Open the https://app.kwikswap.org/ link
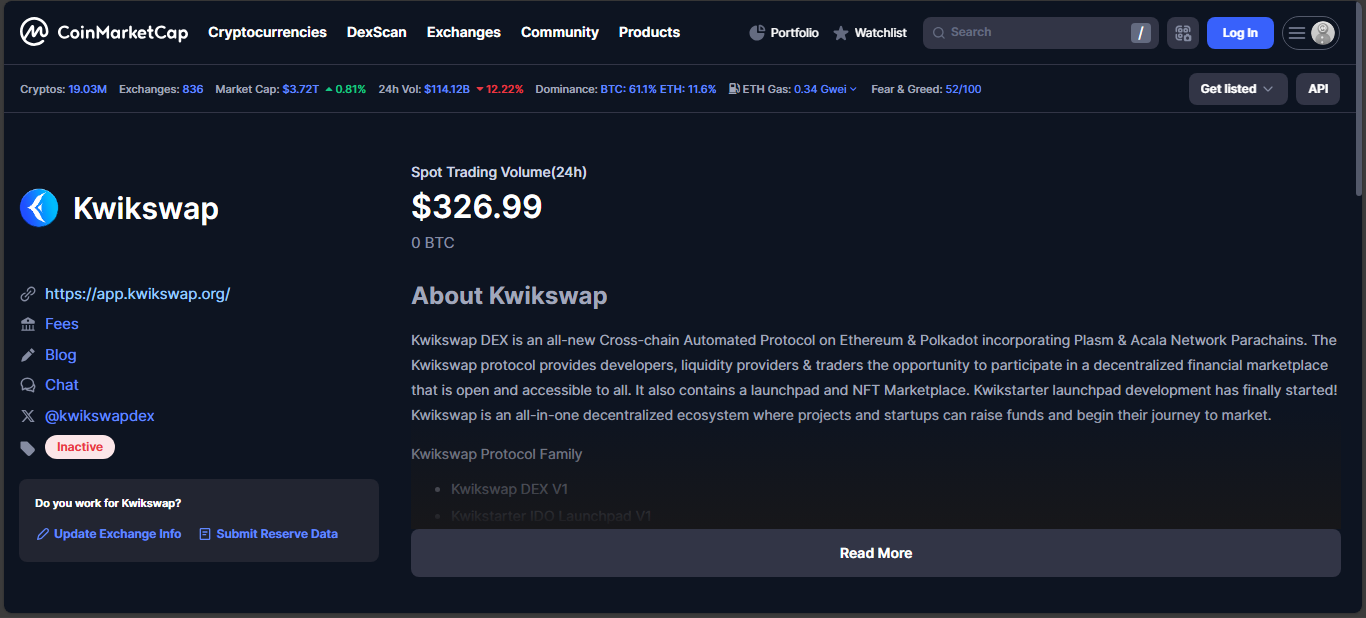The image size is (1366, 618). click(x=138, y=294)
